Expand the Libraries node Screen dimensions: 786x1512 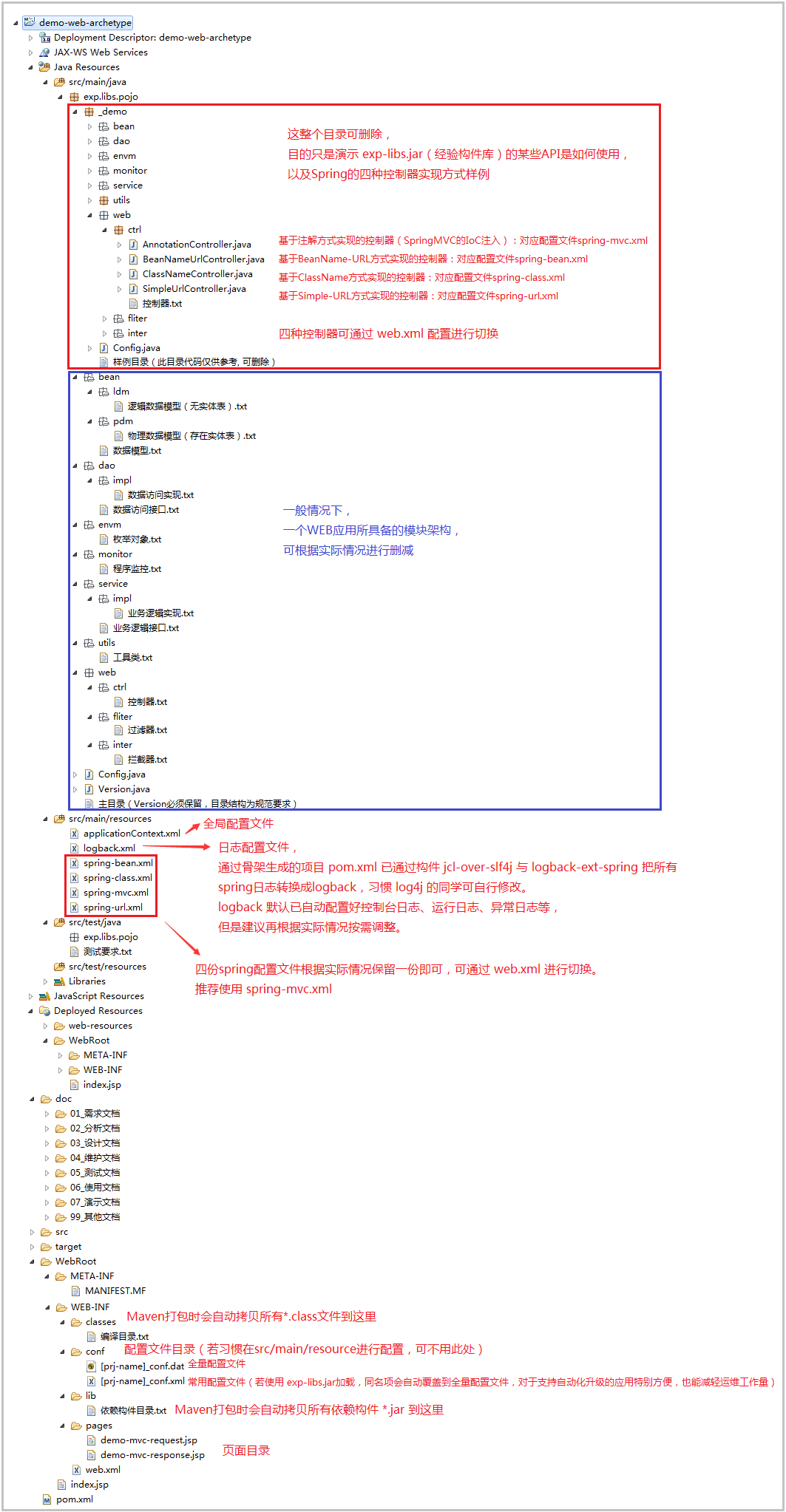click(x=45, y=981)
